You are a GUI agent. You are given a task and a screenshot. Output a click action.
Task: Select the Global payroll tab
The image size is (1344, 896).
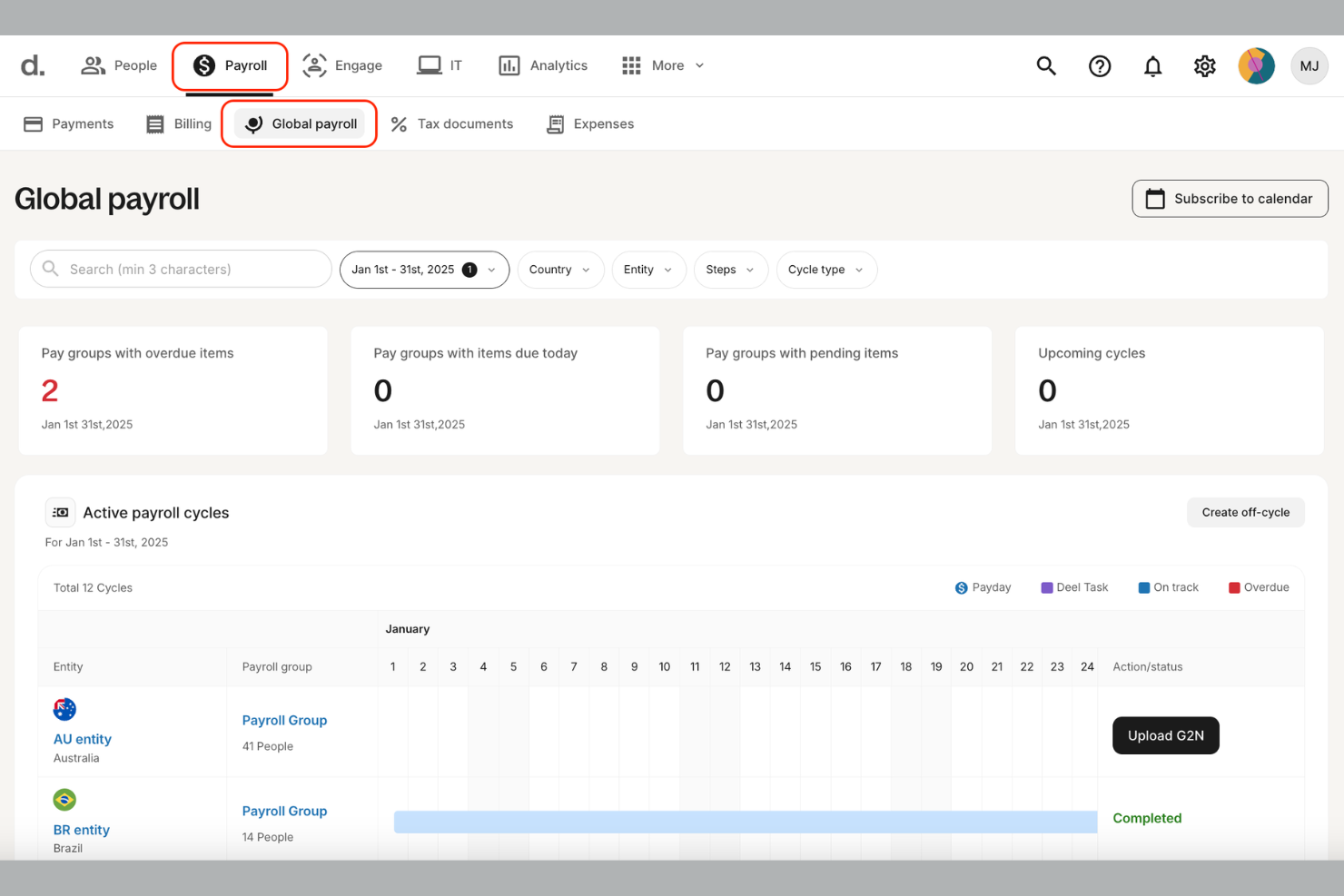point(300,124)
